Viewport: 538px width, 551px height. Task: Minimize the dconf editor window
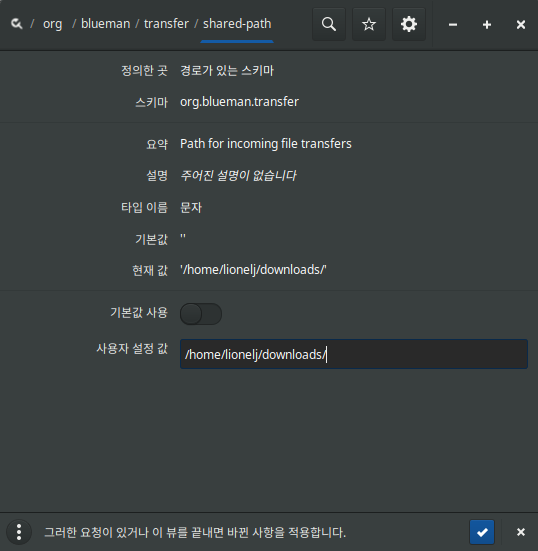tap(453, 25)
